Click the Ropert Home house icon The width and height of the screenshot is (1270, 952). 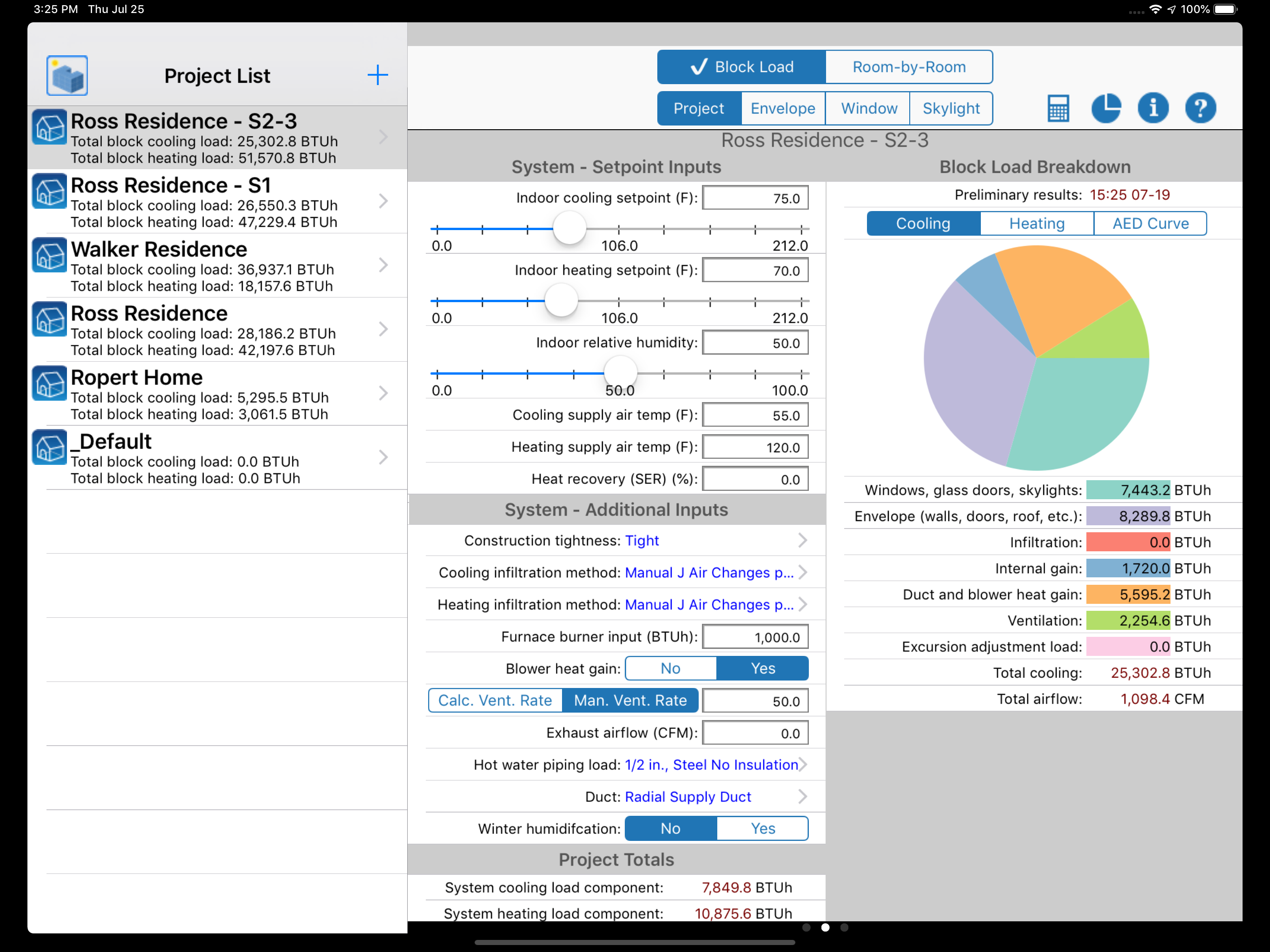pyautogui.click(x=49, y=383)
